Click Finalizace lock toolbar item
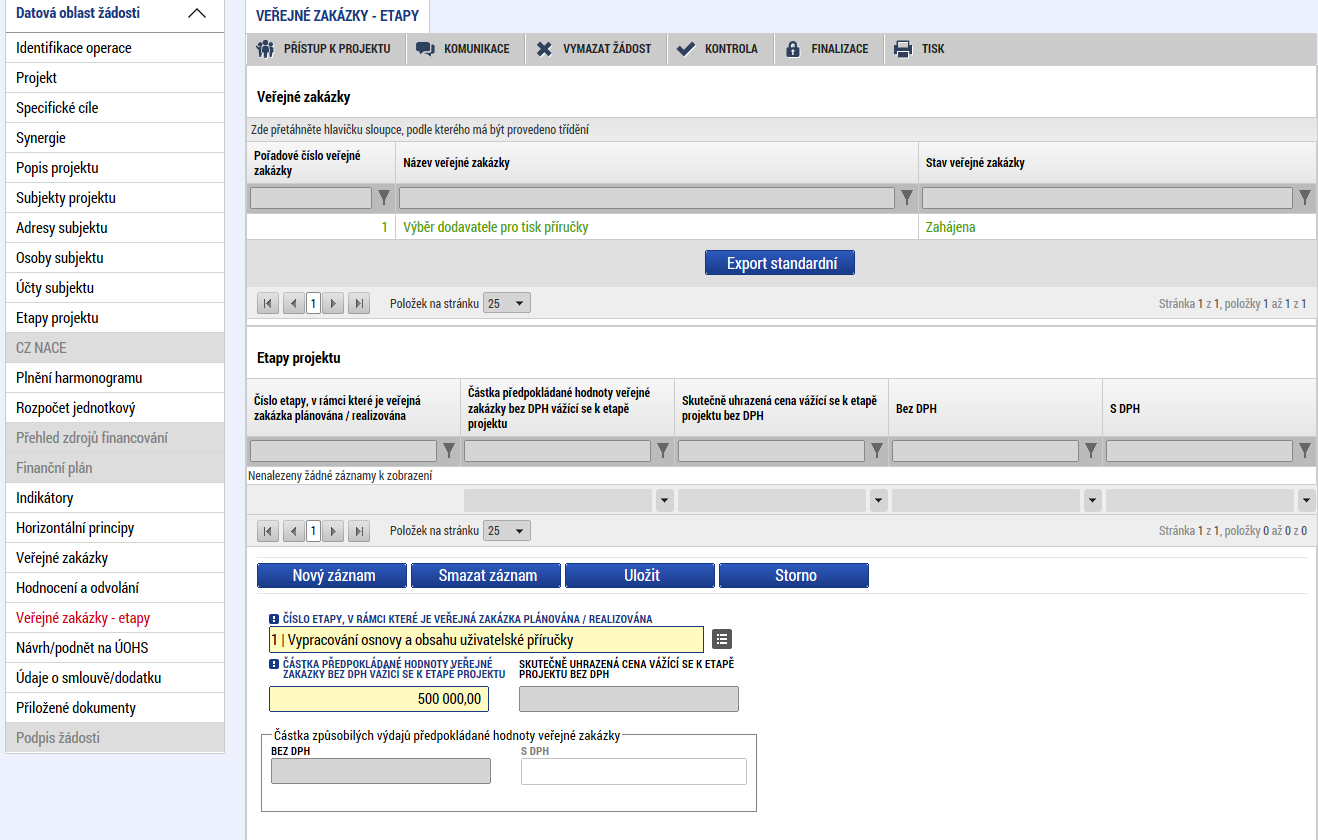Image resolution: width=1318 pixels, height=840 pixels. click(x=829, y=49)
